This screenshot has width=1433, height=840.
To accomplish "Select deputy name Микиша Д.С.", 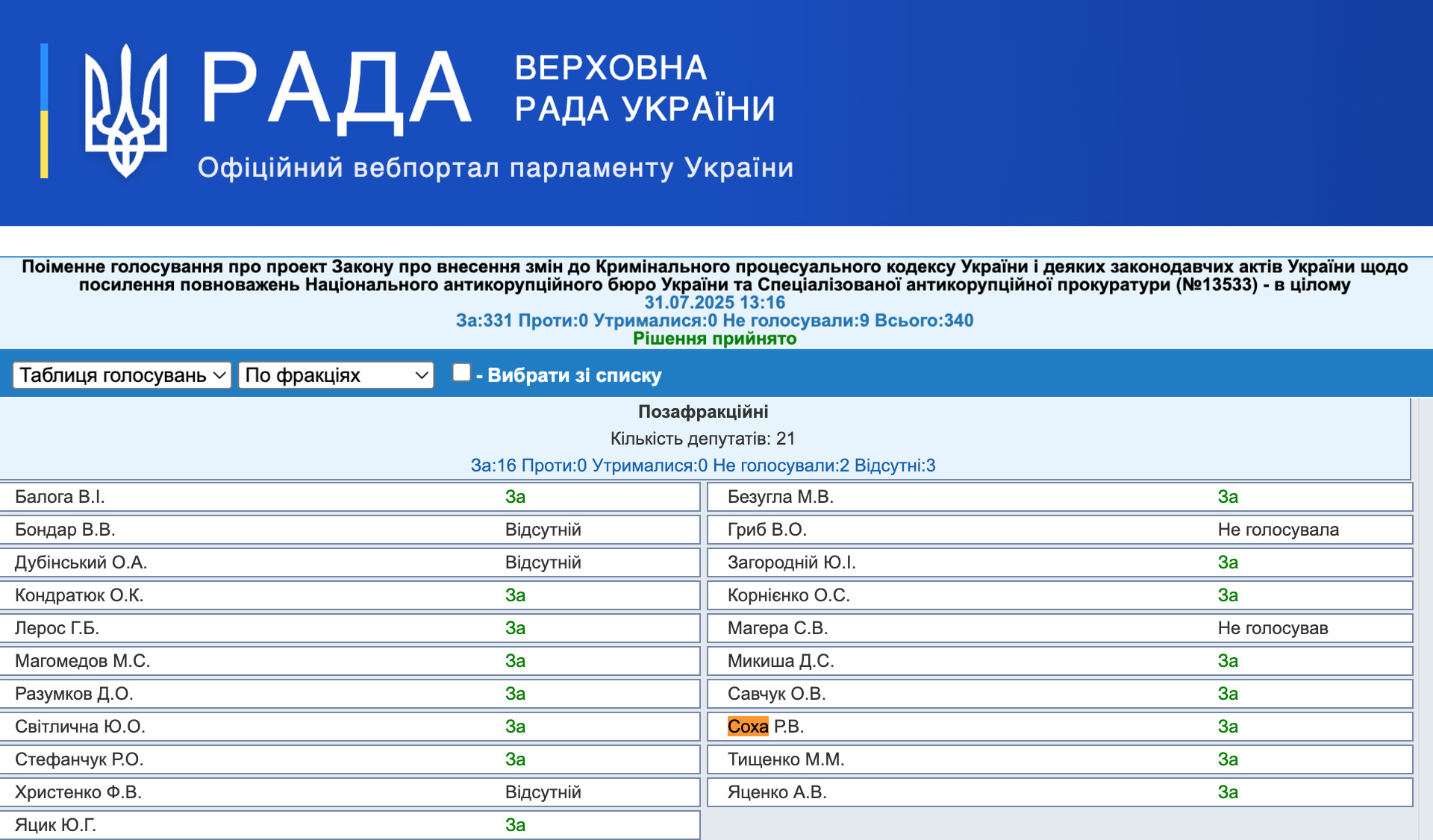I will tap(781, 661).
